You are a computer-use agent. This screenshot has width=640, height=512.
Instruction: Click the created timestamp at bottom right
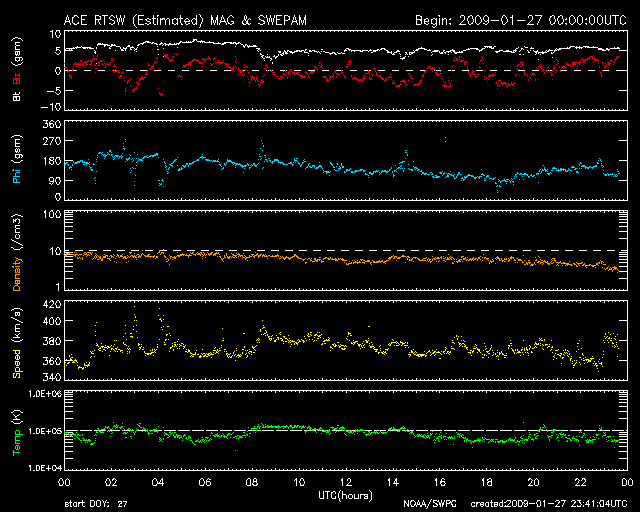(x=543, y=504)
